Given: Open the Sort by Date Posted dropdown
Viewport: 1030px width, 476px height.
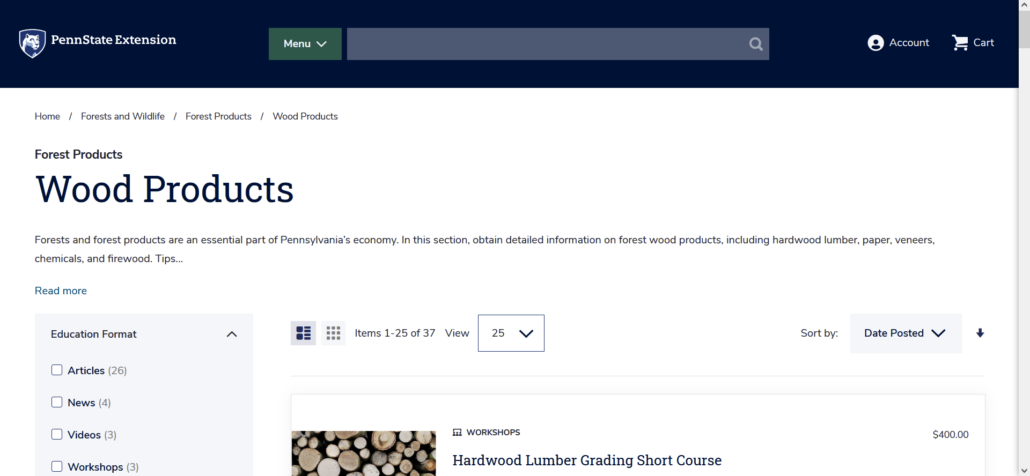Looking at the screenshot, I should pyautogui.click(x=905, y=333).
